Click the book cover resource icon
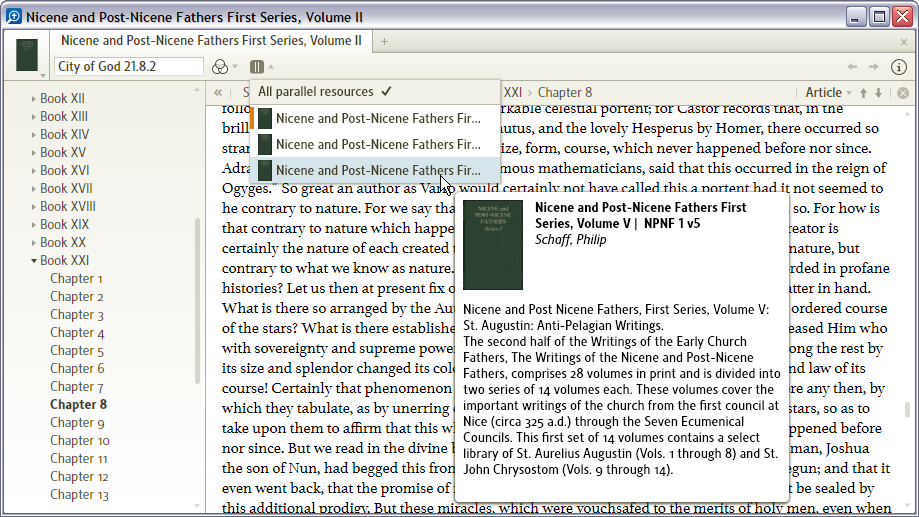This screenshot has width=919, height=517. 26,55
